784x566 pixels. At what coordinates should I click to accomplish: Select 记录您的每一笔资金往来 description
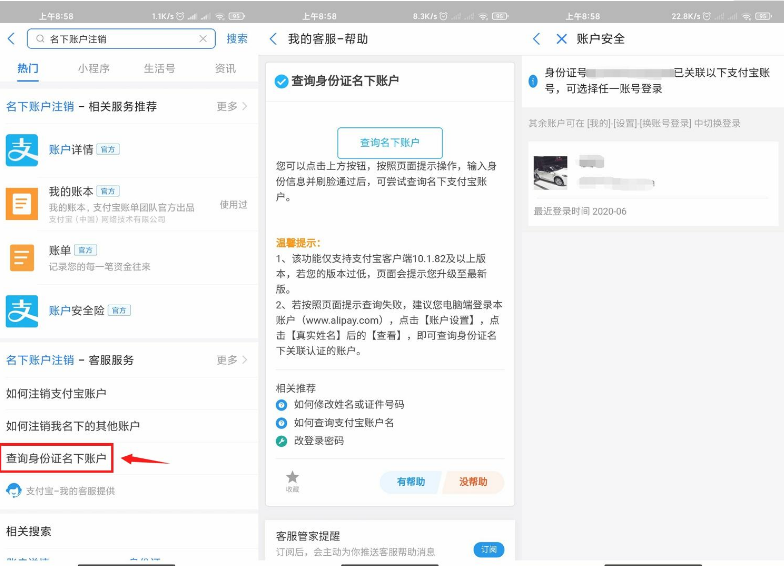pos(100,266)
